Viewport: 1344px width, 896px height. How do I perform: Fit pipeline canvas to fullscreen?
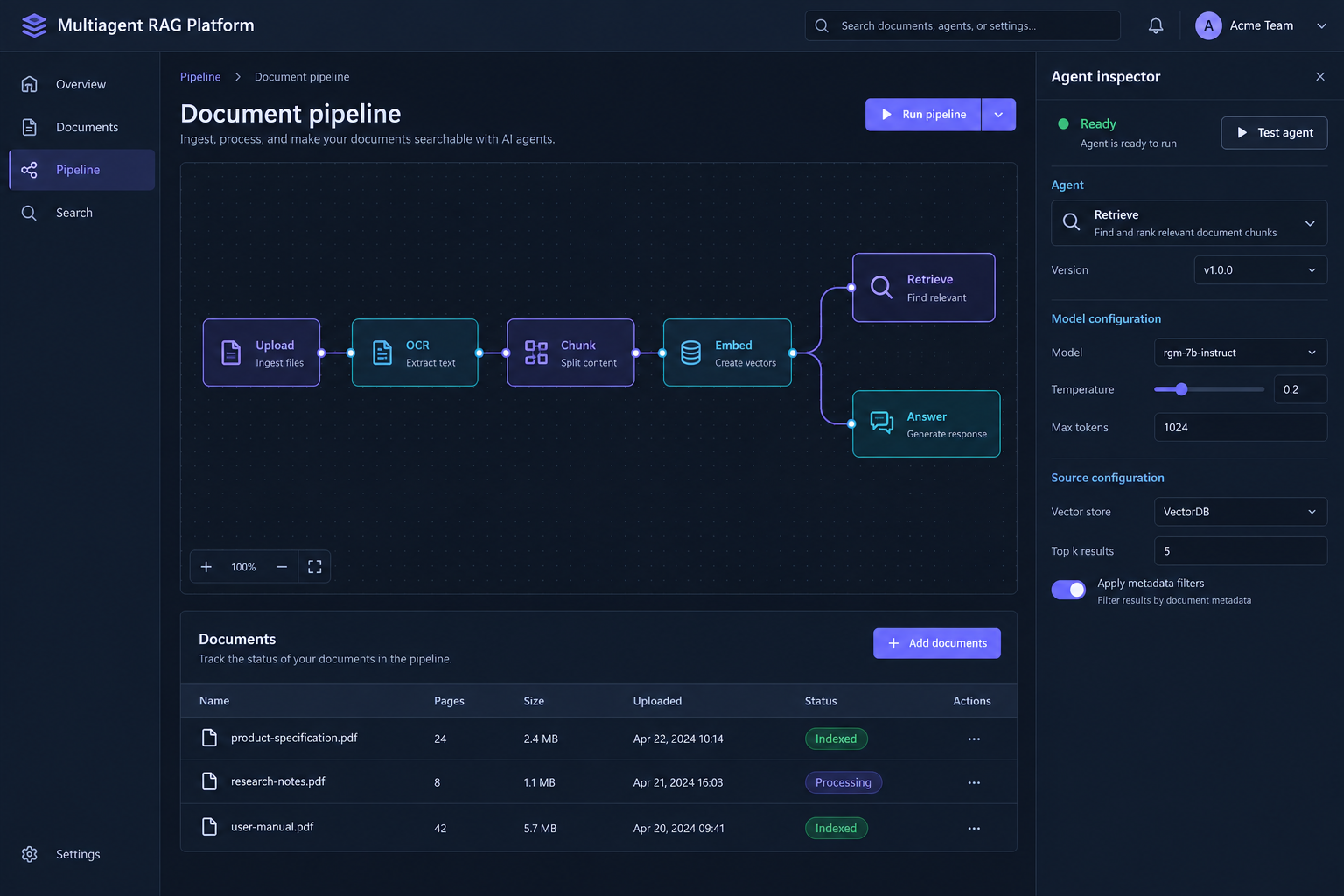(x=315, y=567)
